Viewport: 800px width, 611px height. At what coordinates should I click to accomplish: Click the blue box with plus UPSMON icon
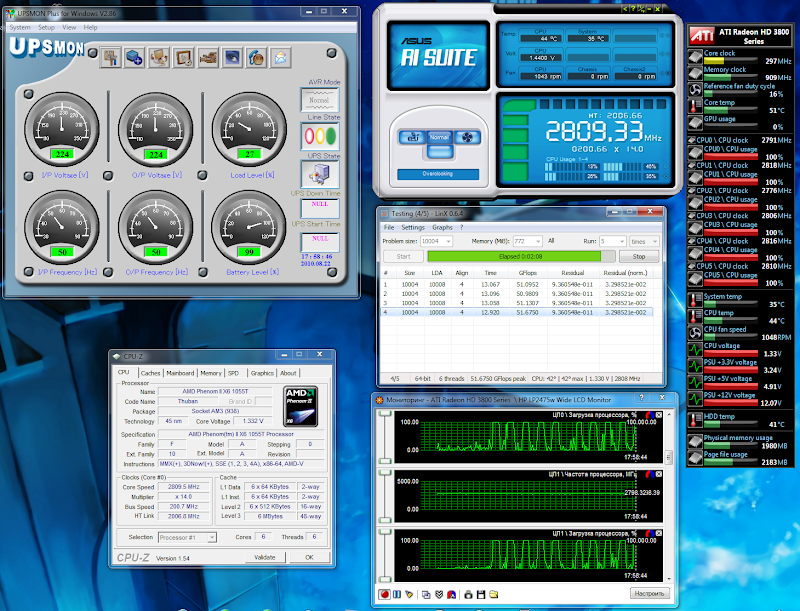(x=134, y=57)
